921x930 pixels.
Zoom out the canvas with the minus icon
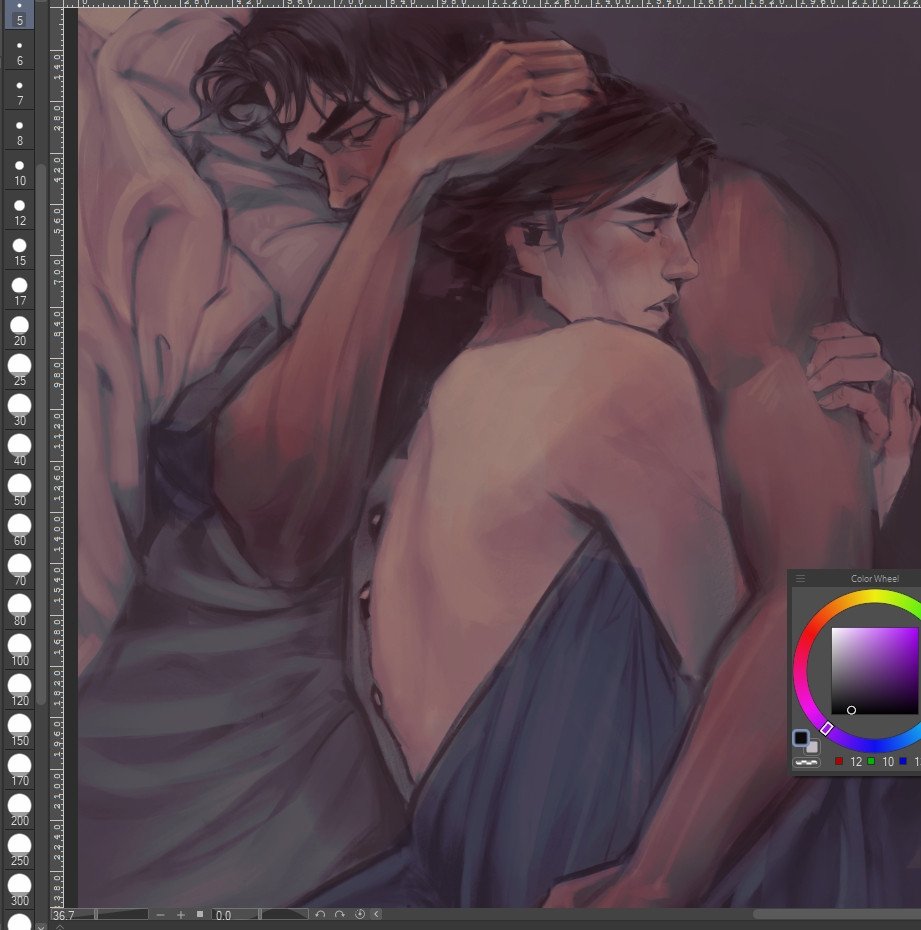160,915
